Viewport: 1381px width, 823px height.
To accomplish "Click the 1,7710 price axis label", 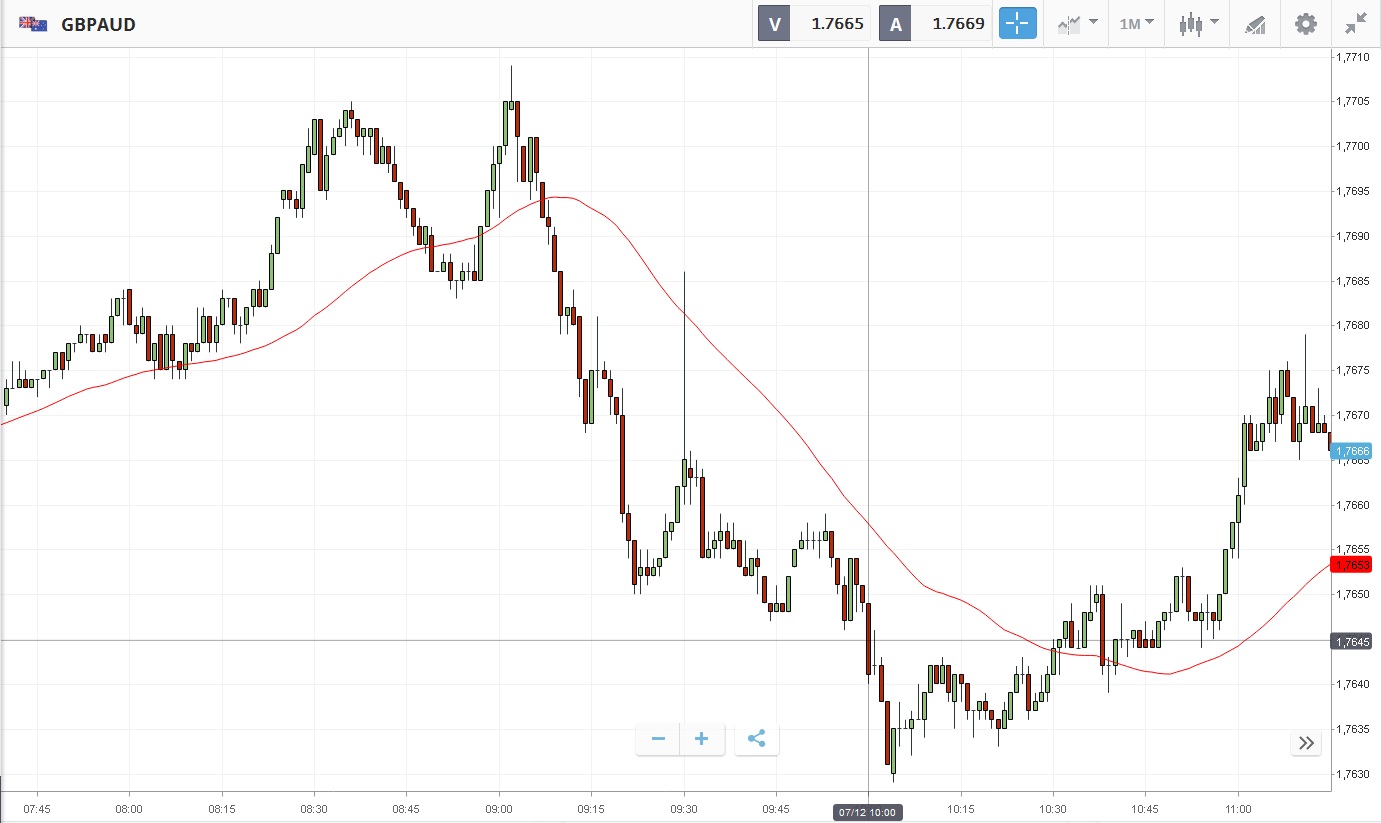I will point(1353,57).
